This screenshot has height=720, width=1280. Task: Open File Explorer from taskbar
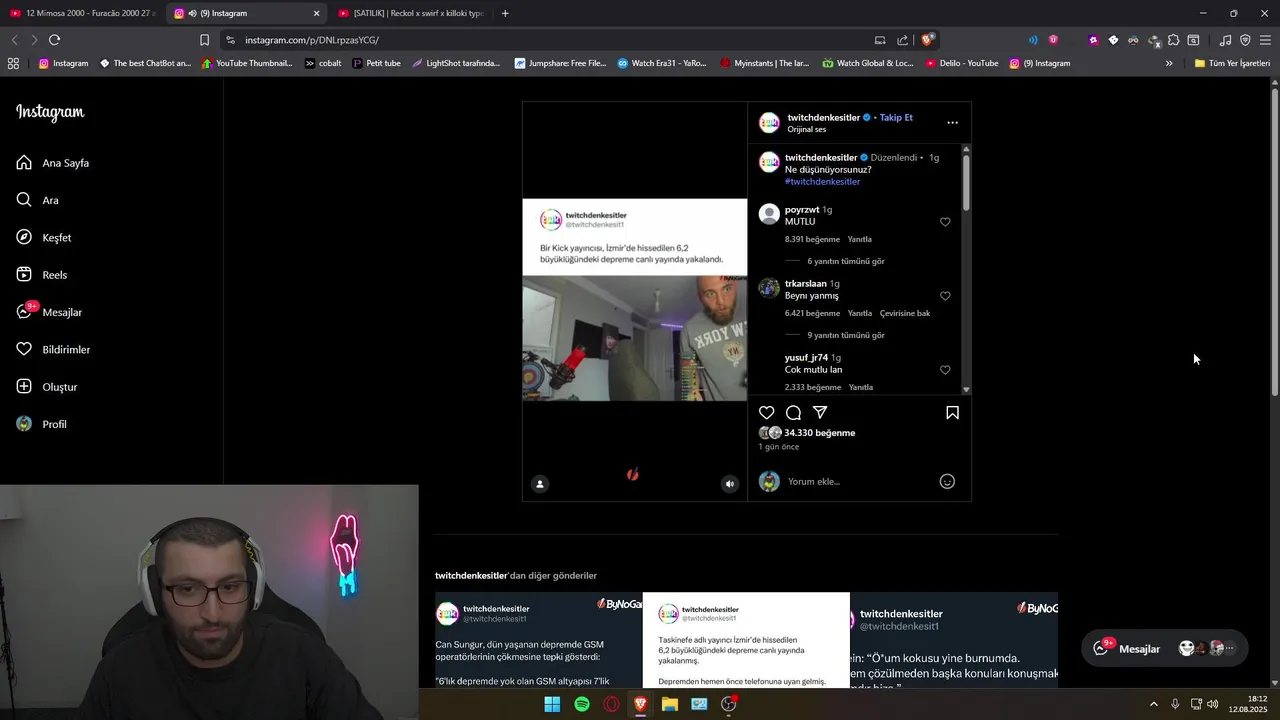(x=670, y=704)
